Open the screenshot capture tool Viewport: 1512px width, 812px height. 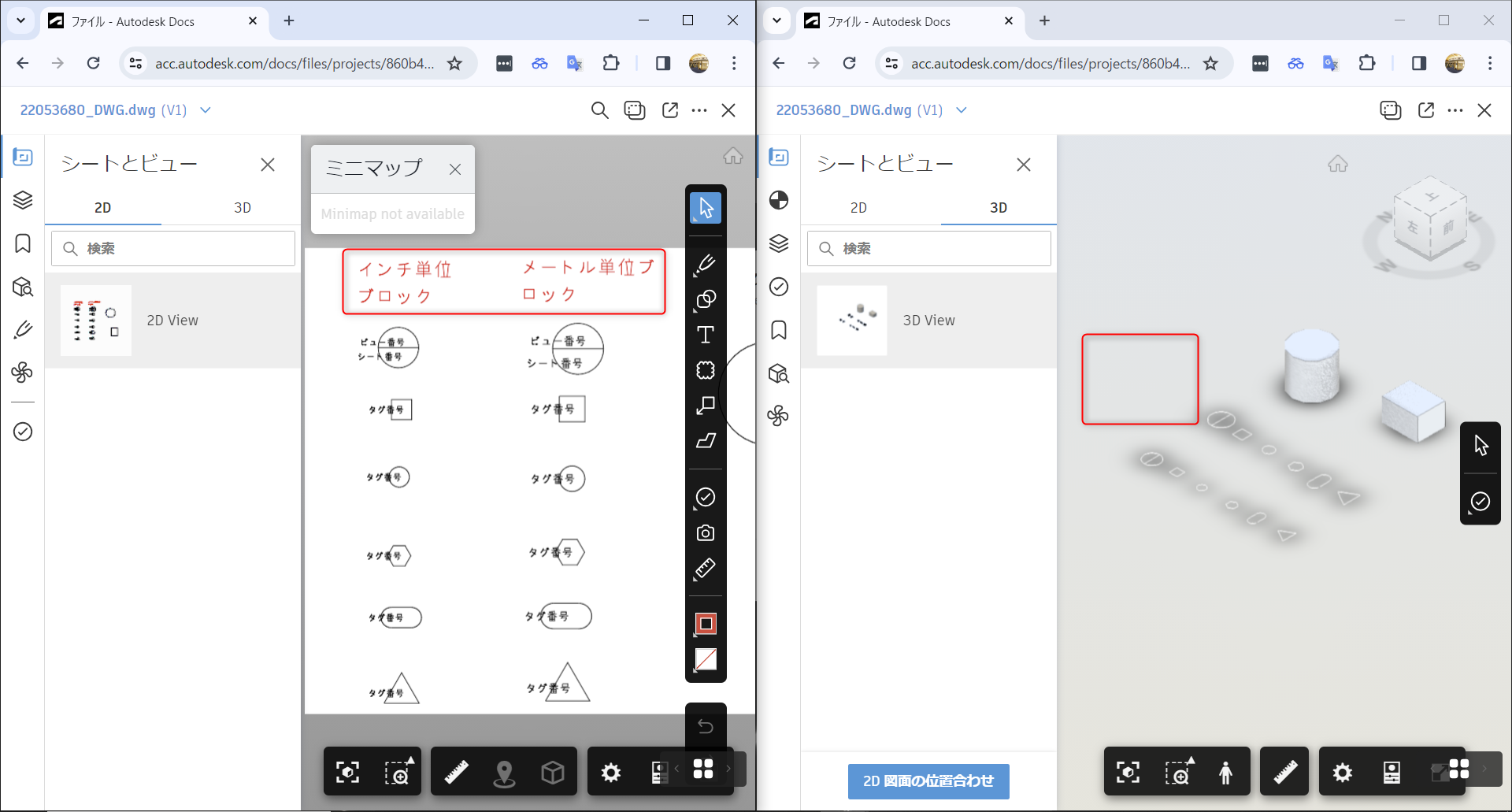706,532
